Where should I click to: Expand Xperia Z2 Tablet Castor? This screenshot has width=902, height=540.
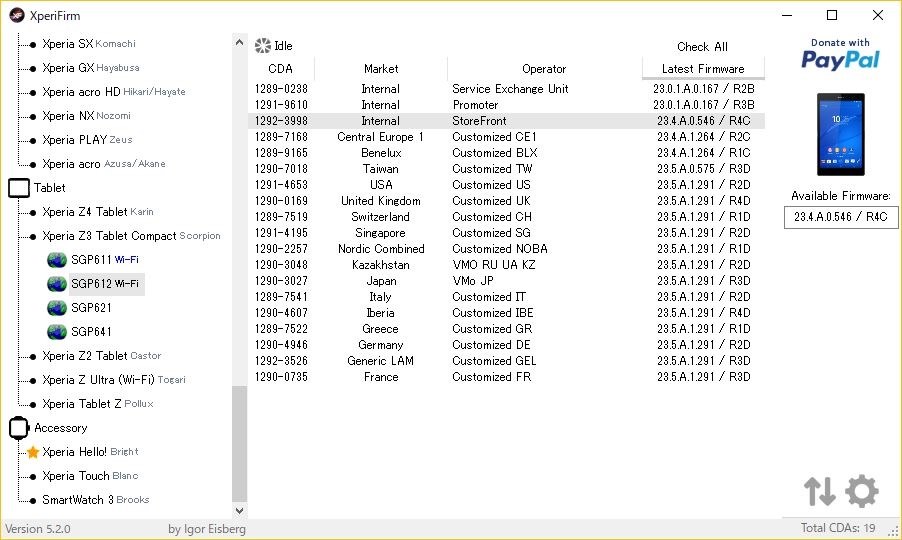(101, 356)
